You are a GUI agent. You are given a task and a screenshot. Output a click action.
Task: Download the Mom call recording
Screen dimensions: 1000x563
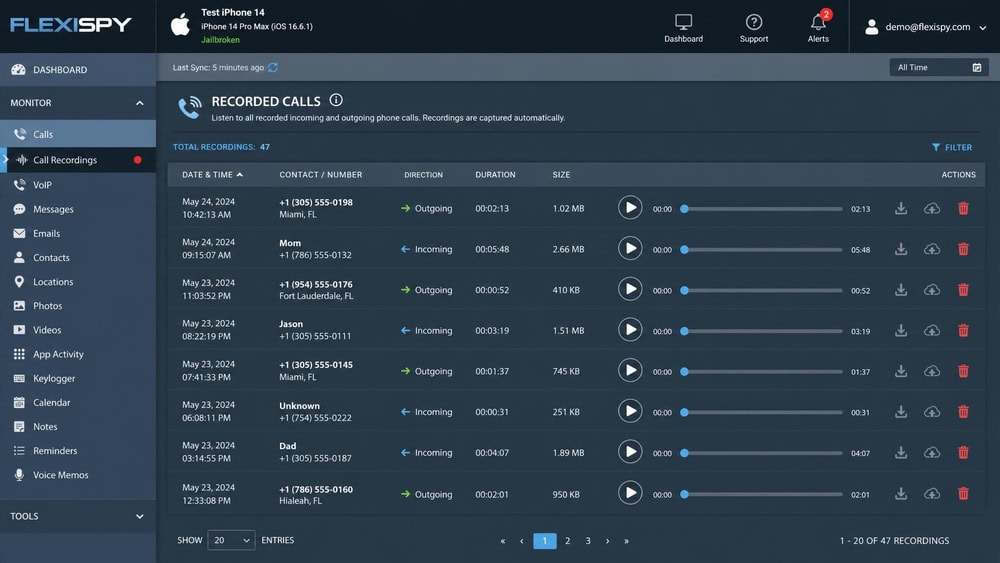click(901, 249)
